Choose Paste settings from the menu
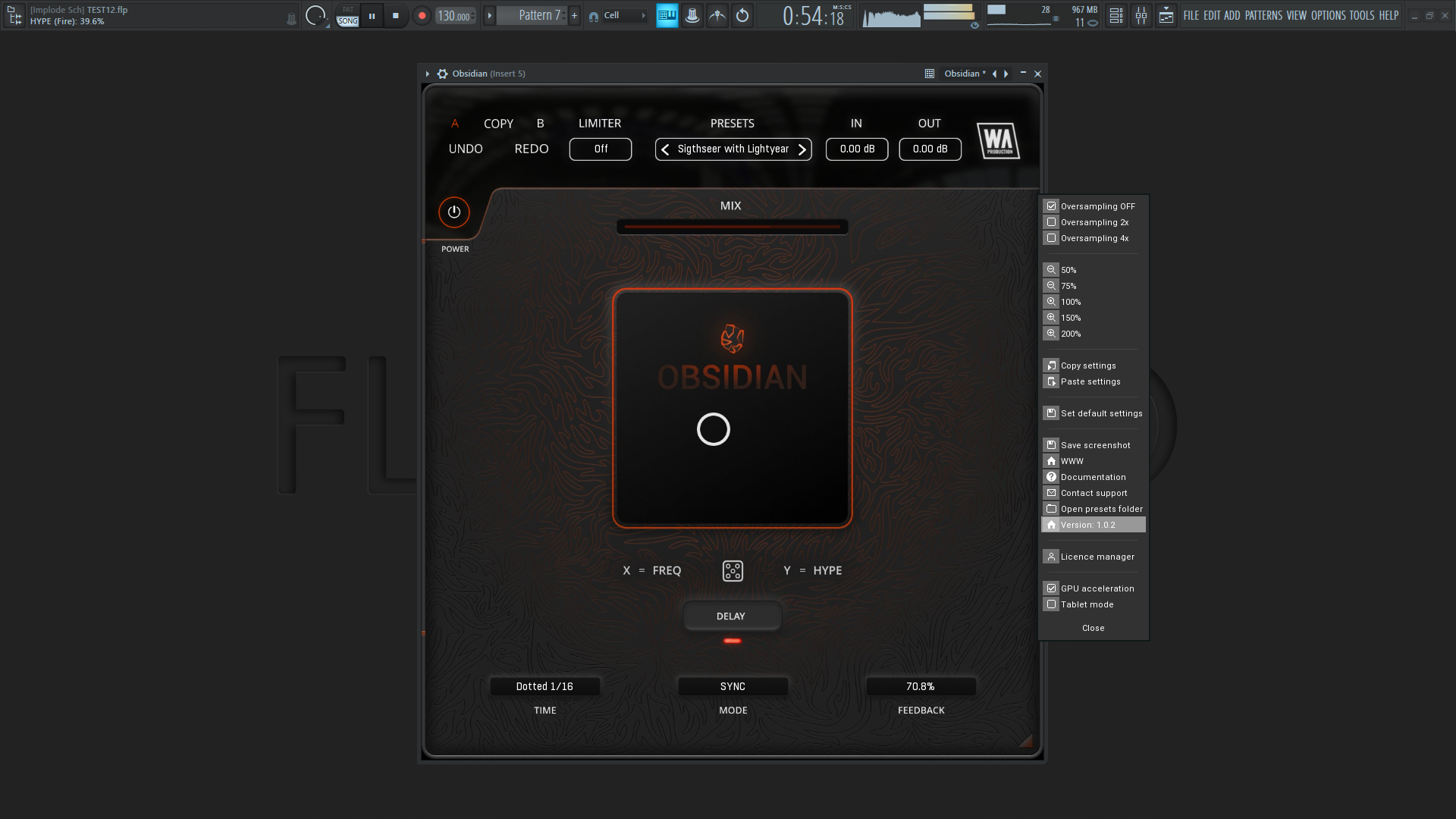This screenshot has height=819, width=1456. (x=1094, y=381)
